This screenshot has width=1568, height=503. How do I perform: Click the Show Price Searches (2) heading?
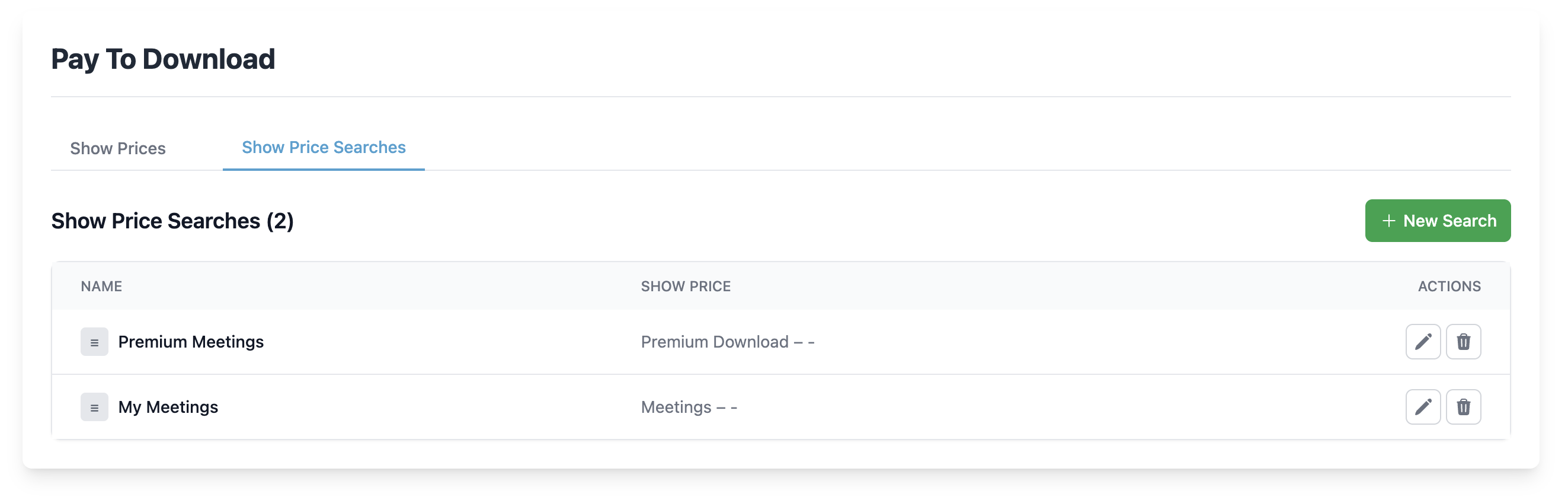[x=172, y=221]
